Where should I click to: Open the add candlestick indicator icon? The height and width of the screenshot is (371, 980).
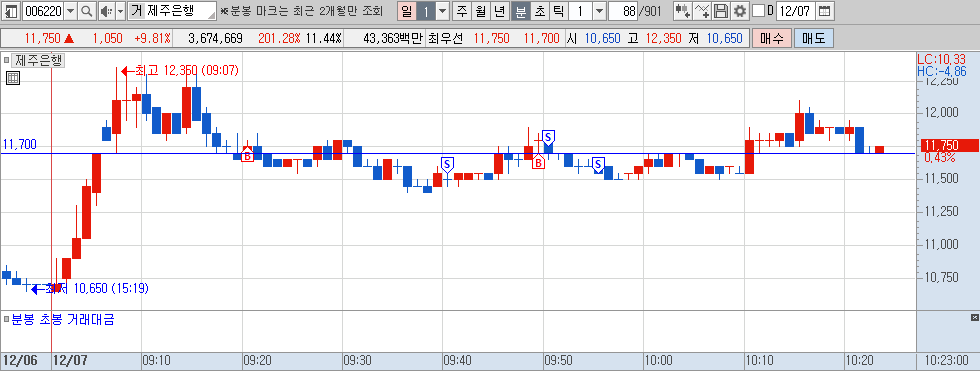point(683,11)
